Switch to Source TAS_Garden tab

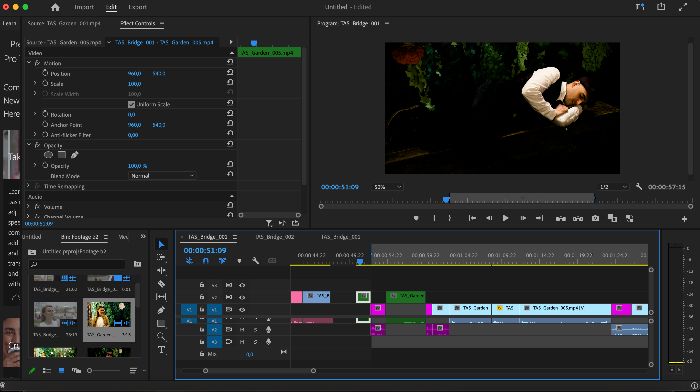pos(64,23)
